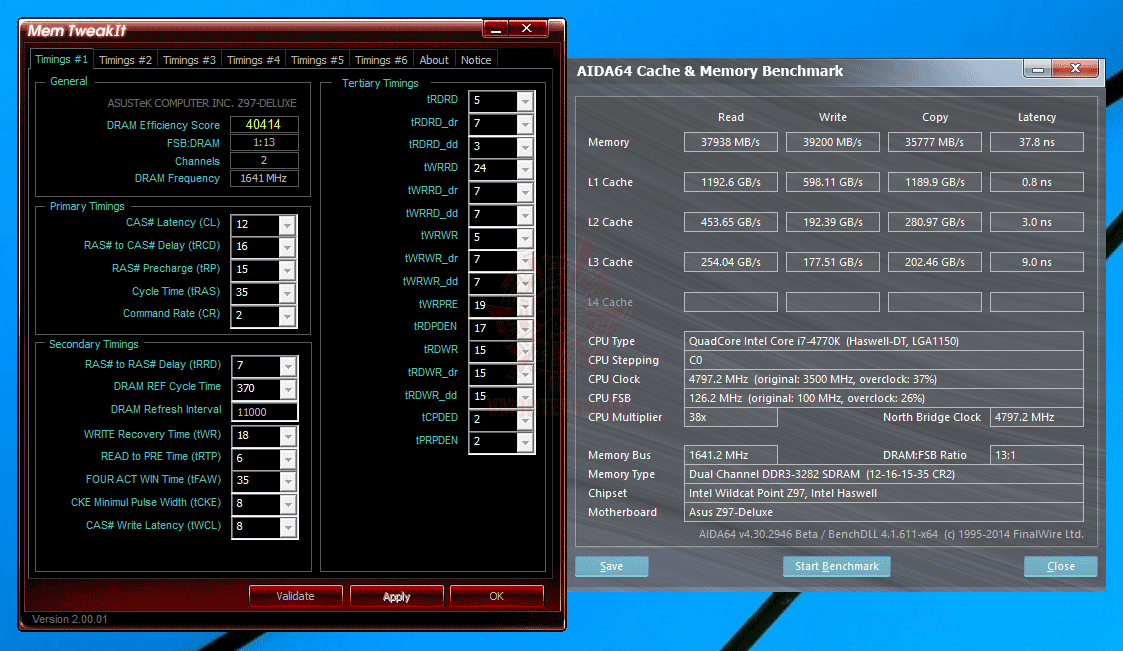This screenshot has height=651, width=1123.
Task: Open the tPRPDEN dropdown
Action: (525, 442)
